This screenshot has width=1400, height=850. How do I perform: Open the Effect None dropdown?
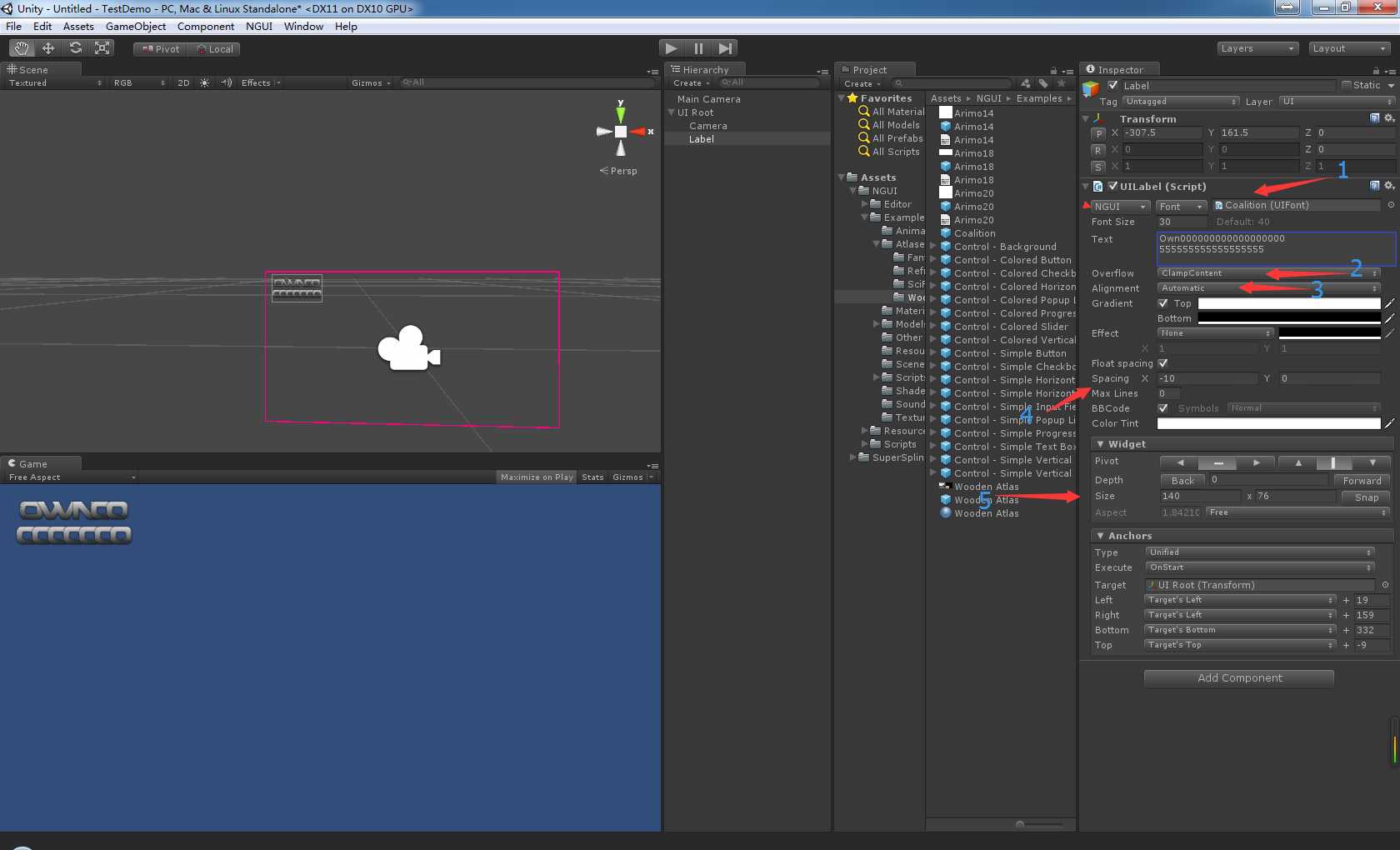click(1215, 333)
